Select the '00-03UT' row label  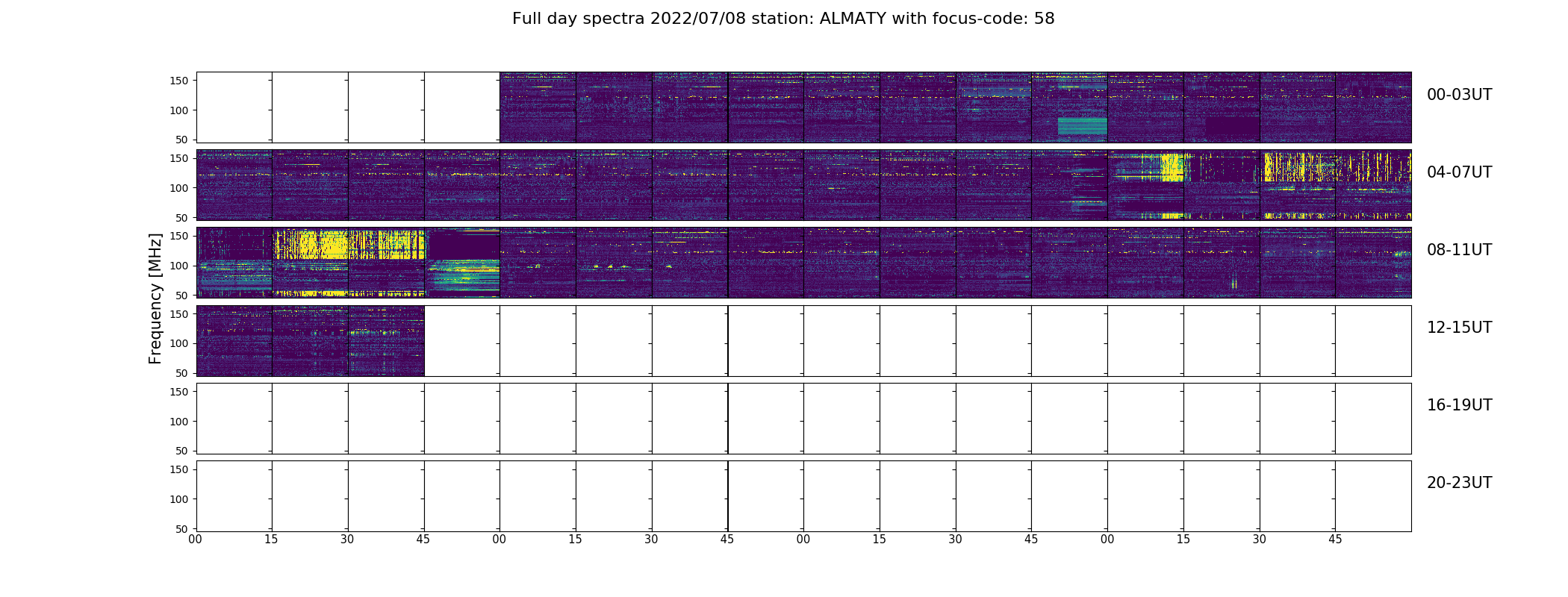[1459, 95]
